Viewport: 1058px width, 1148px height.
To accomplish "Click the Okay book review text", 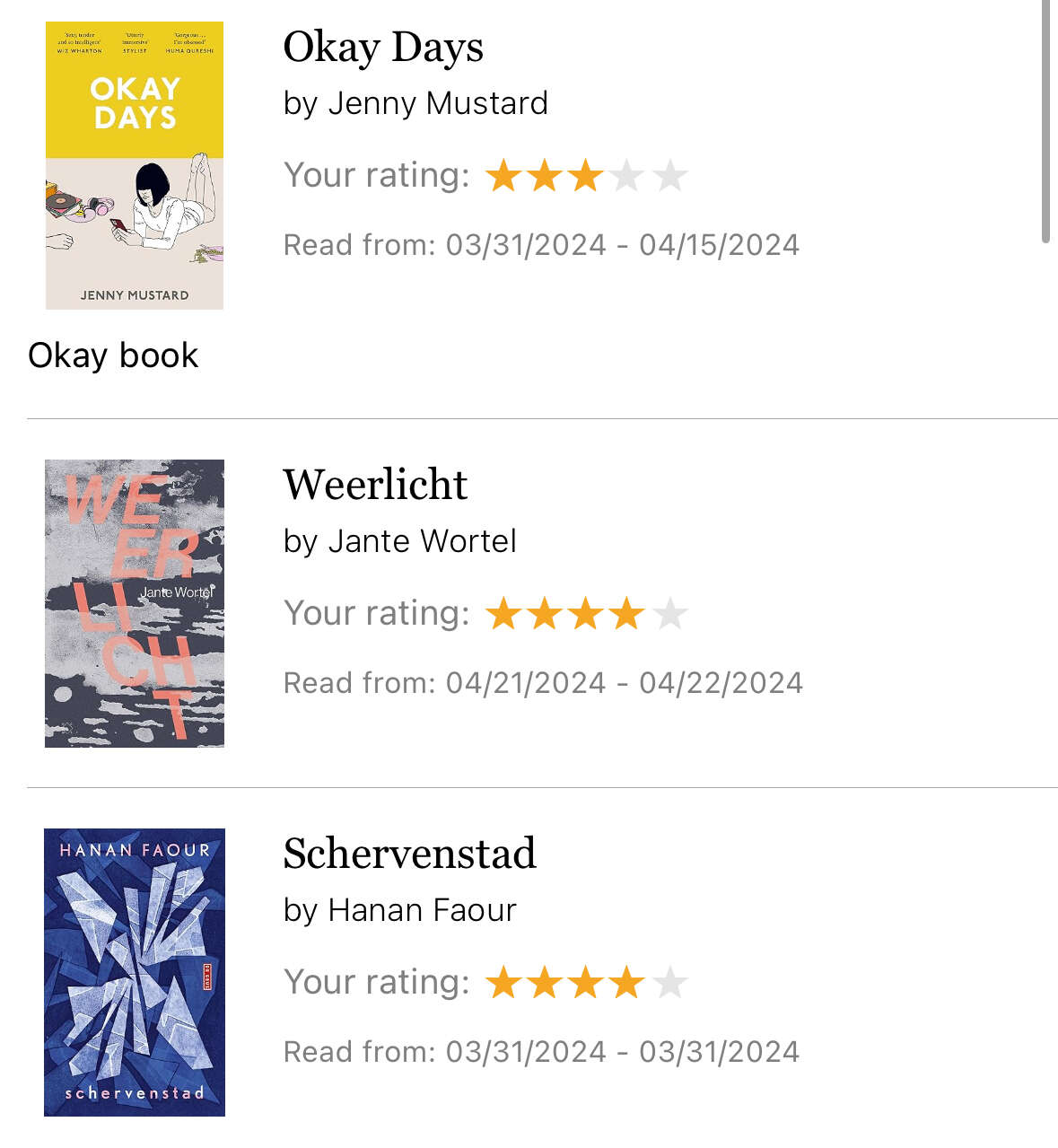I will point(113,355).
